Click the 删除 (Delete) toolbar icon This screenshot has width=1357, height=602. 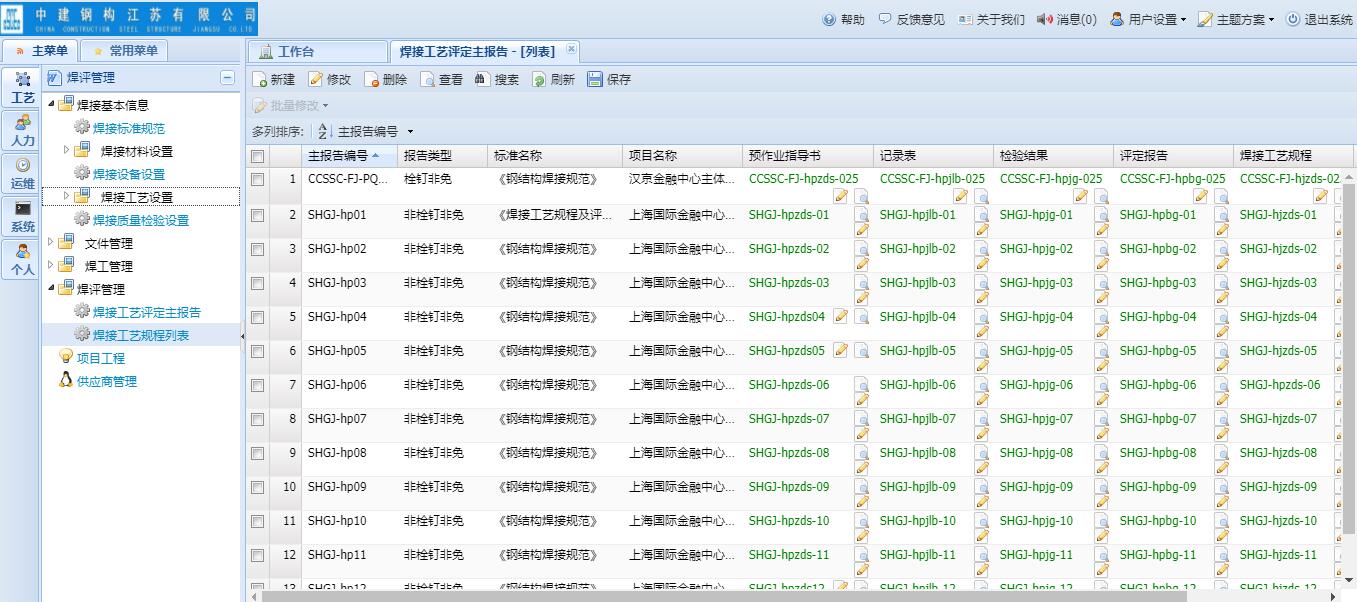pyautogui.click(x=372, y=80)
